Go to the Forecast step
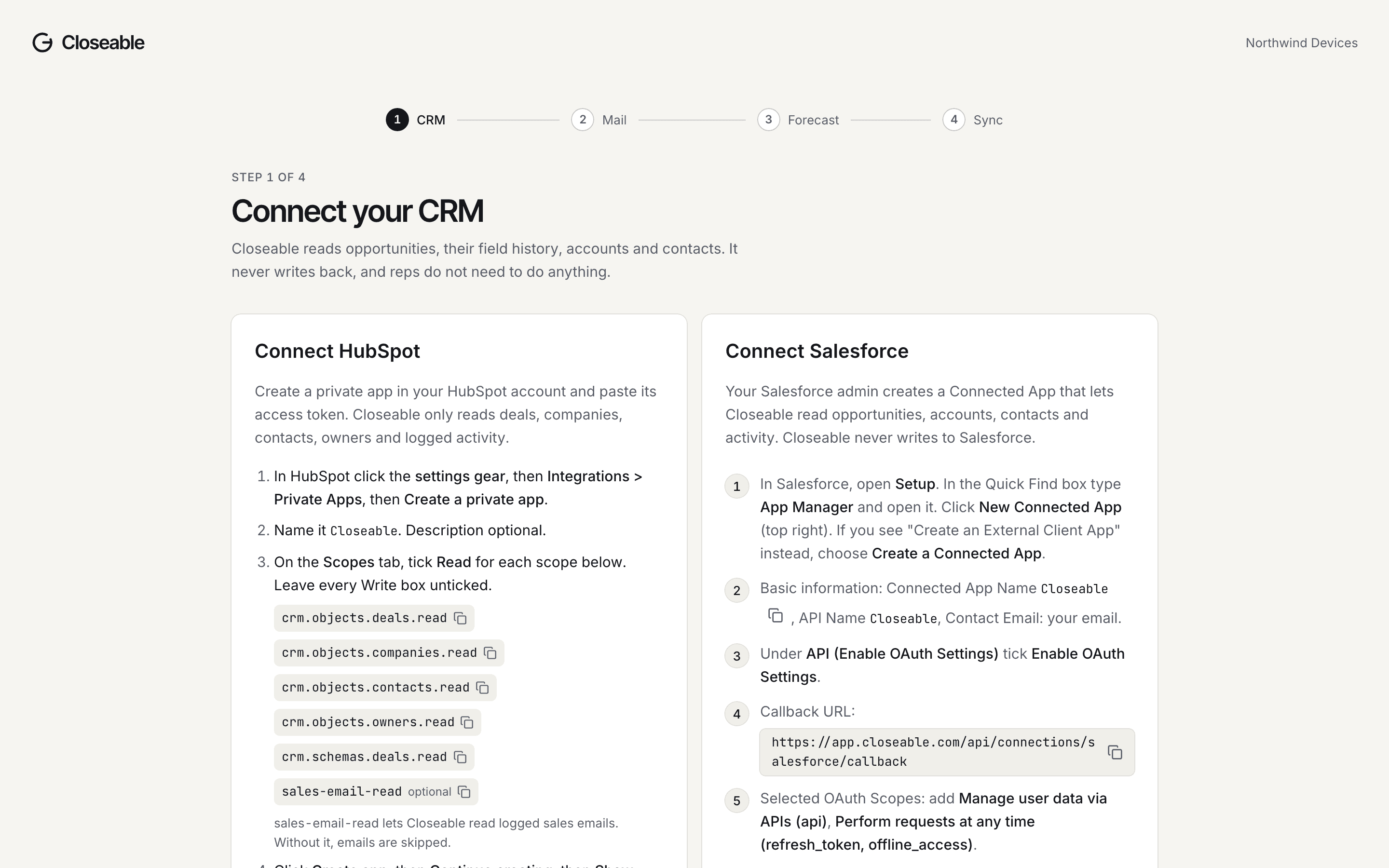 798,120
